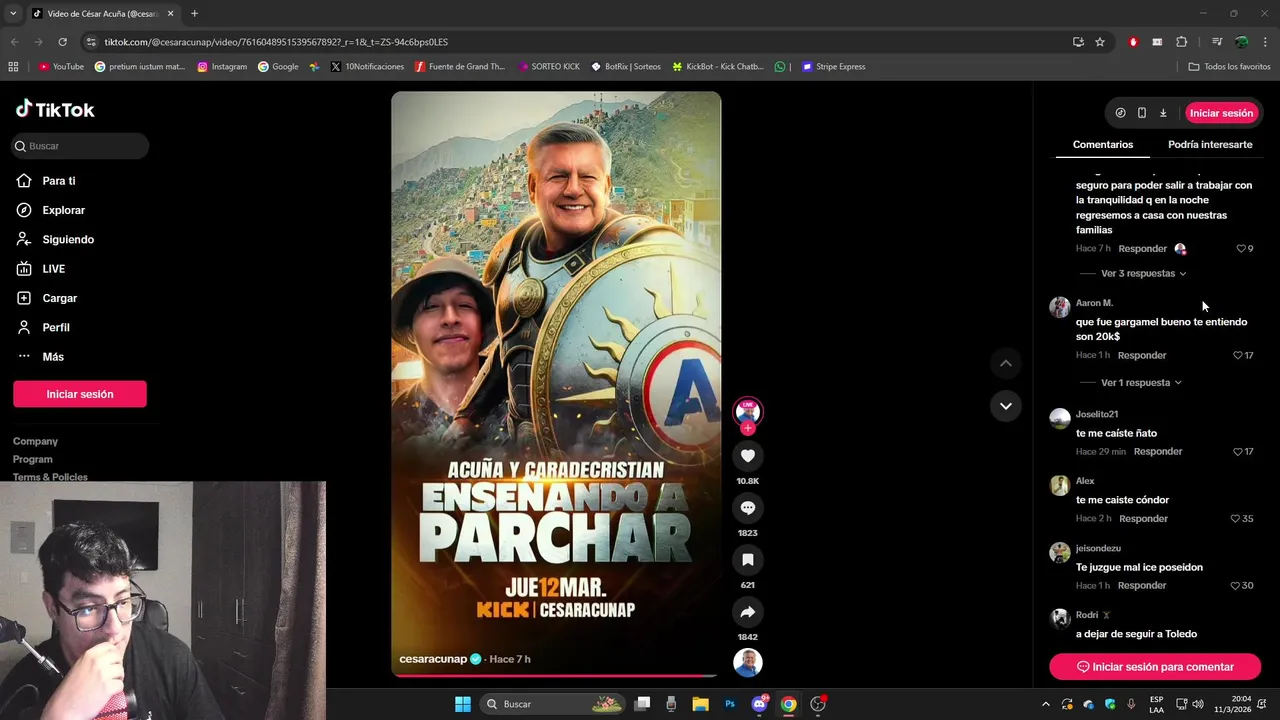Screen dimensions: 1280x720
Task: Open the Chrome three-dot menu
Action: click(x=1265, y=42)
